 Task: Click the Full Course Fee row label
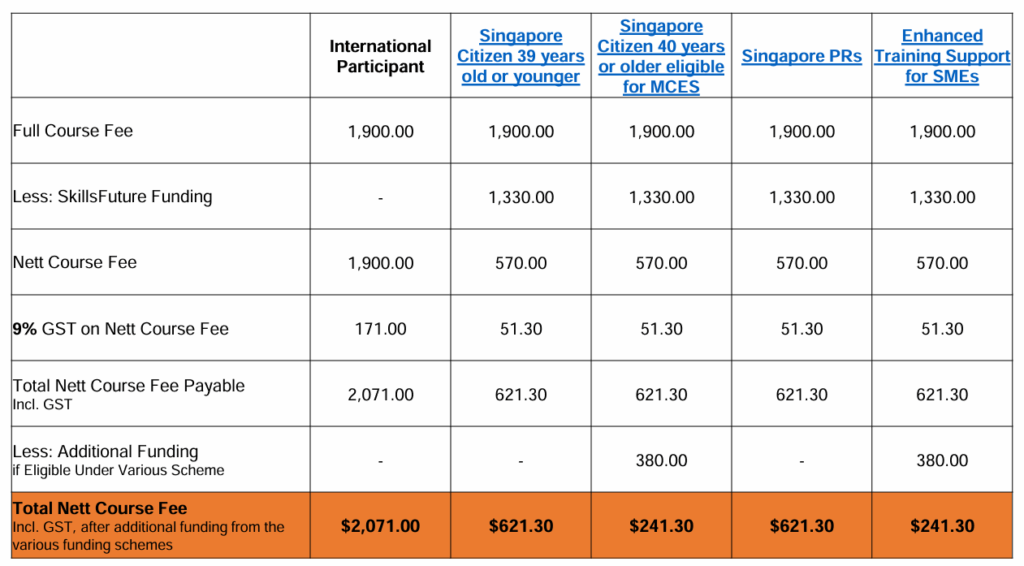[73, 131]
